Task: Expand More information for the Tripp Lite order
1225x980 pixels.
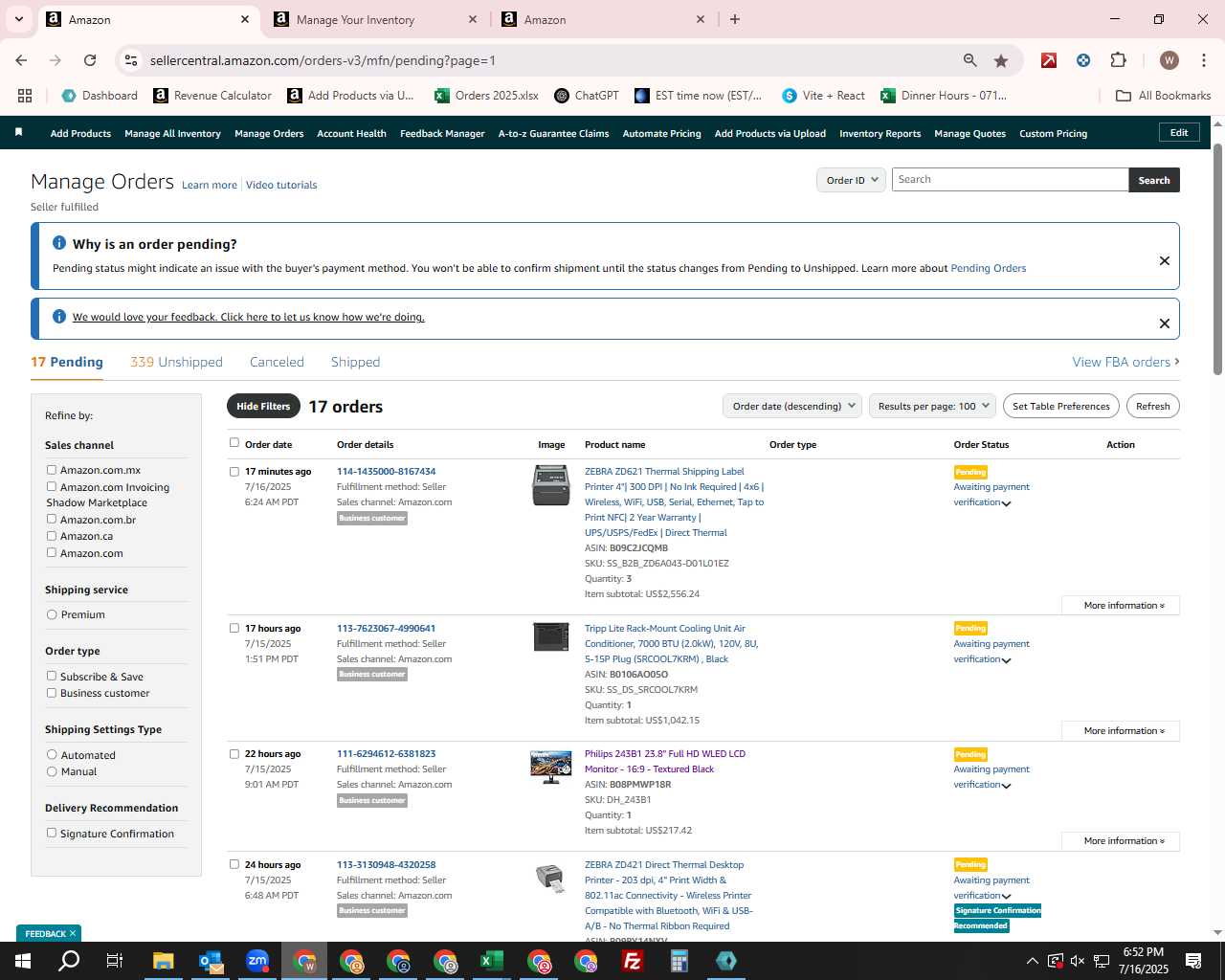Action: pyautogui.click(x=1121, y=731)
